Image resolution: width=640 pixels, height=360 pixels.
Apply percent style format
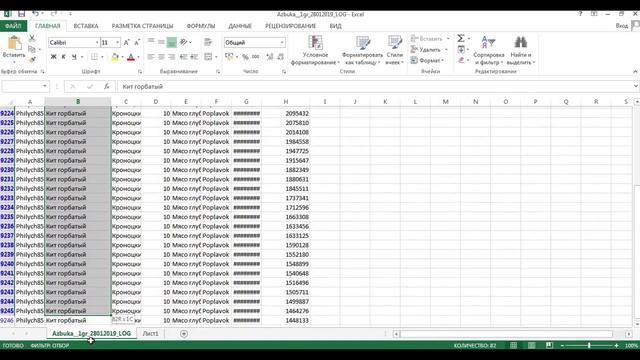coord(245,57)
